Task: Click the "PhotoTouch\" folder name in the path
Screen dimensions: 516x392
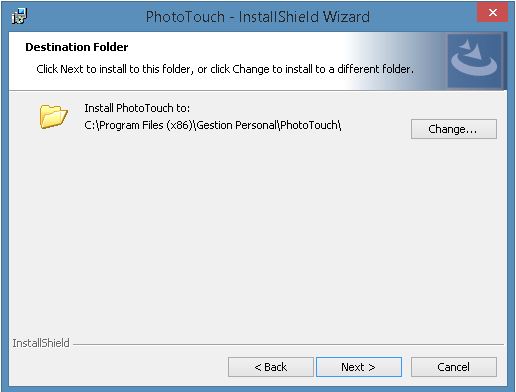Action: click(x=310, y=125)
